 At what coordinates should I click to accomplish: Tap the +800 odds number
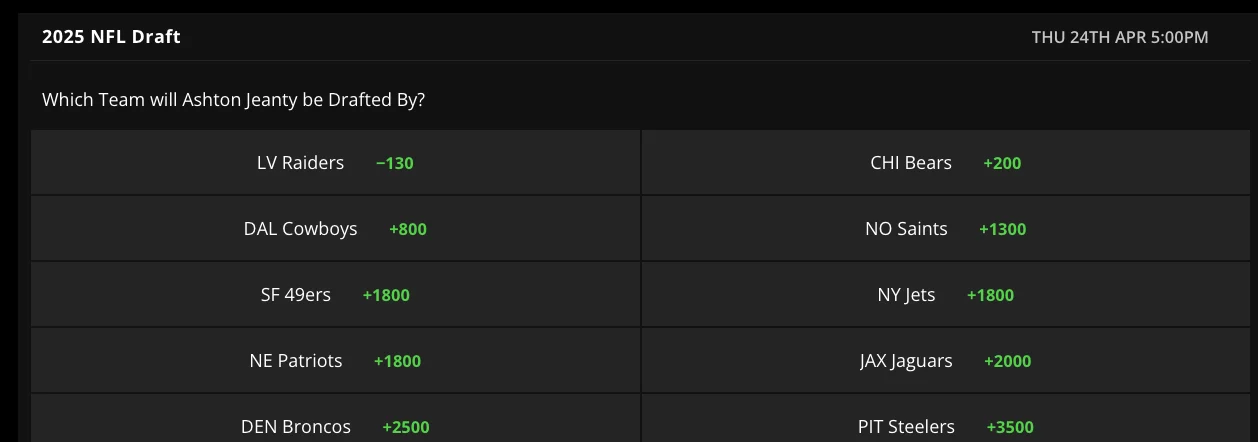tap(408, 229)
